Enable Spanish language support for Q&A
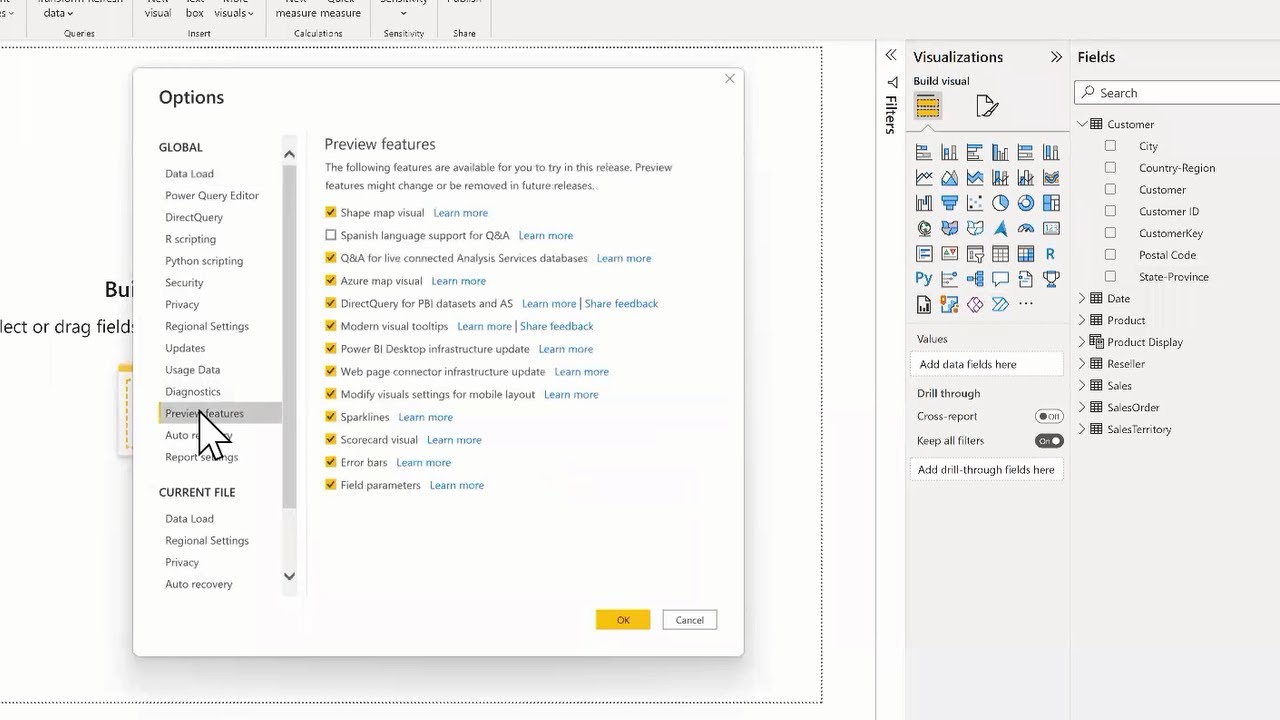The height and width of the screenshot is (720, 1280). tap(331, 235)
